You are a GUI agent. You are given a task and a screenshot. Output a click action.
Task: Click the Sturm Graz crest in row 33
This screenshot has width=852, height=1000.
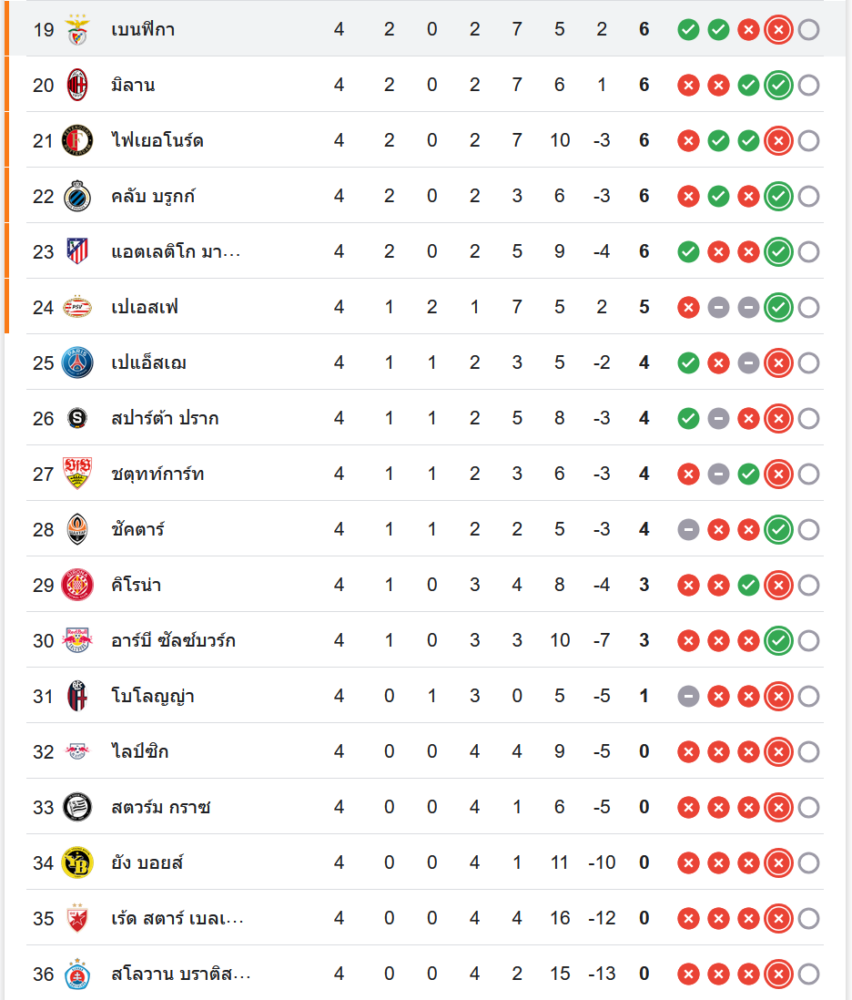point(77,807)
